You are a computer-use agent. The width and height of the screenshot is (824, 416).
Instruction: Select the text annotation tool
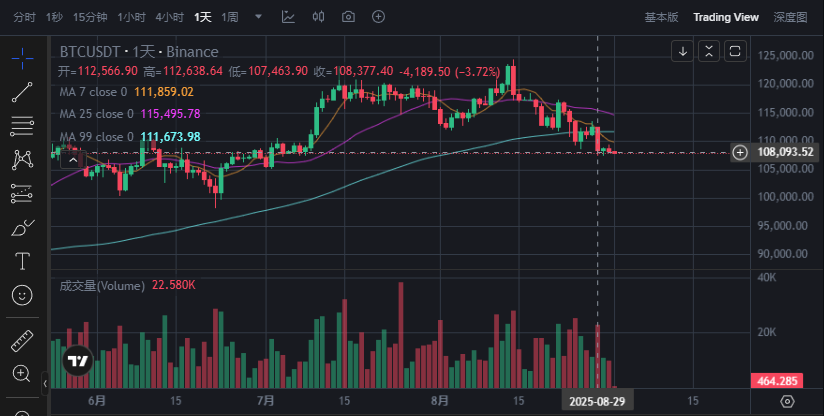pos(22,262)
